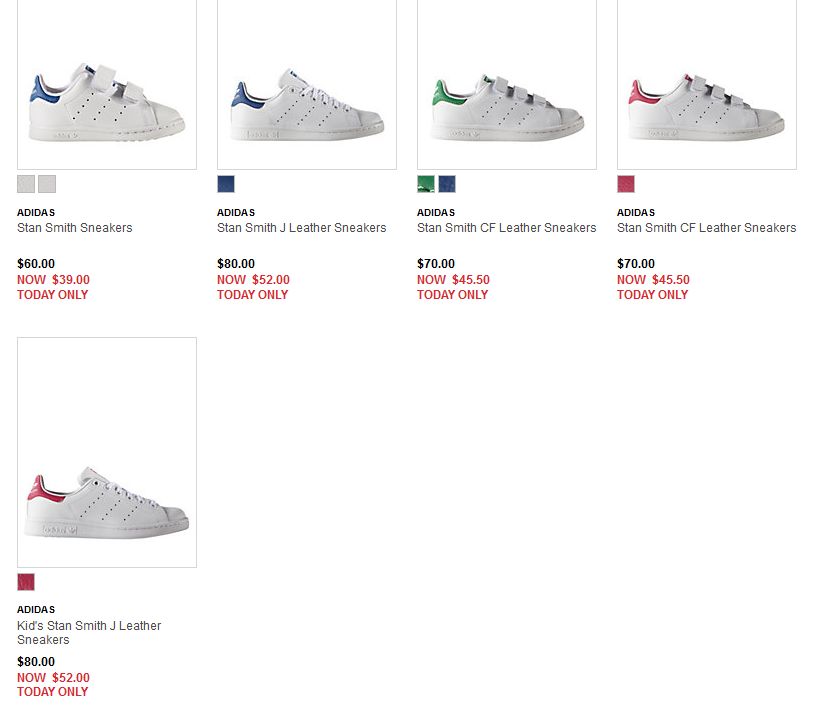Image resolution: width=826 pixels, height=708 pixels.
Task: Choose green swatch for Stan Smith CF Leather
Action: tap(426, 184)
